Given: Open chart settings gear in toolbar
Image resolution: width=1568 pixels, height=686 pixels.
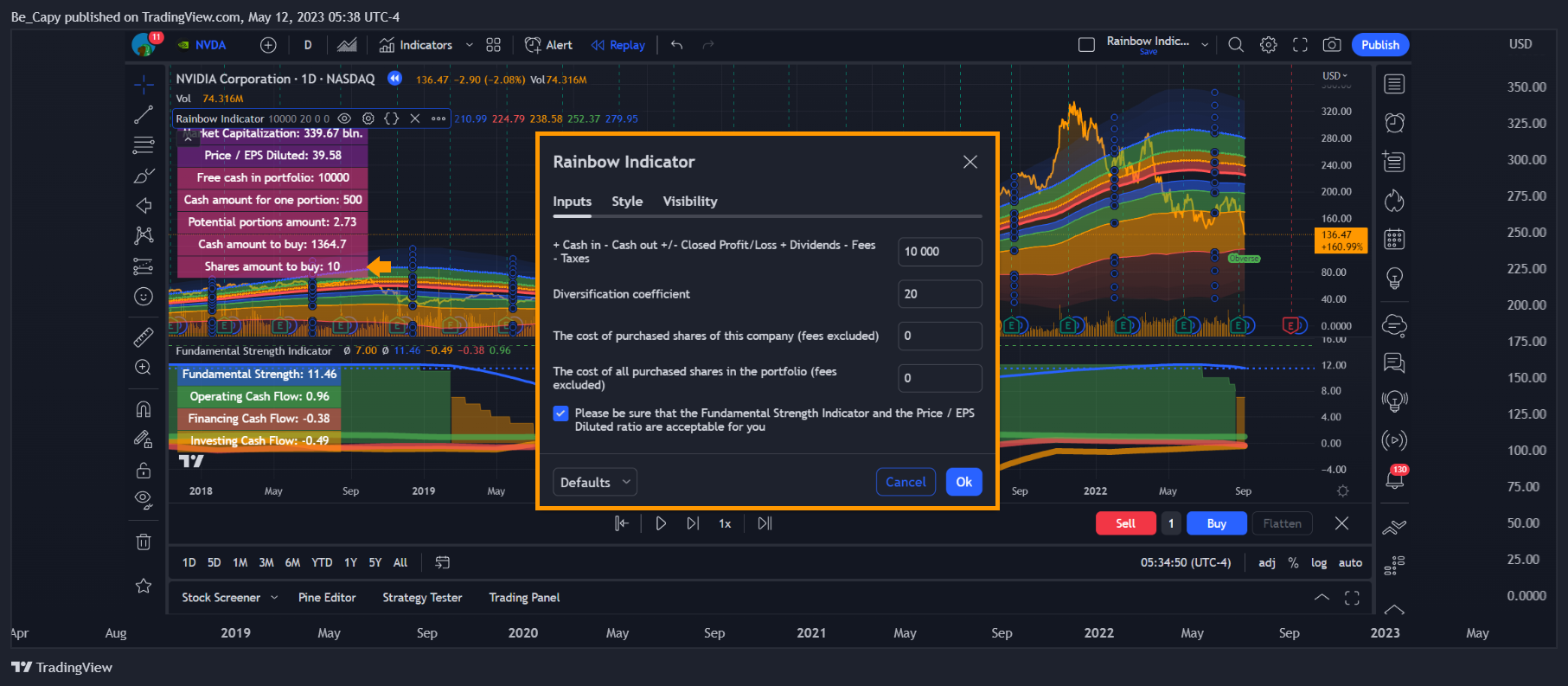Looking at the screenshot, I should pyautogui.click(x=1268, y=45).
